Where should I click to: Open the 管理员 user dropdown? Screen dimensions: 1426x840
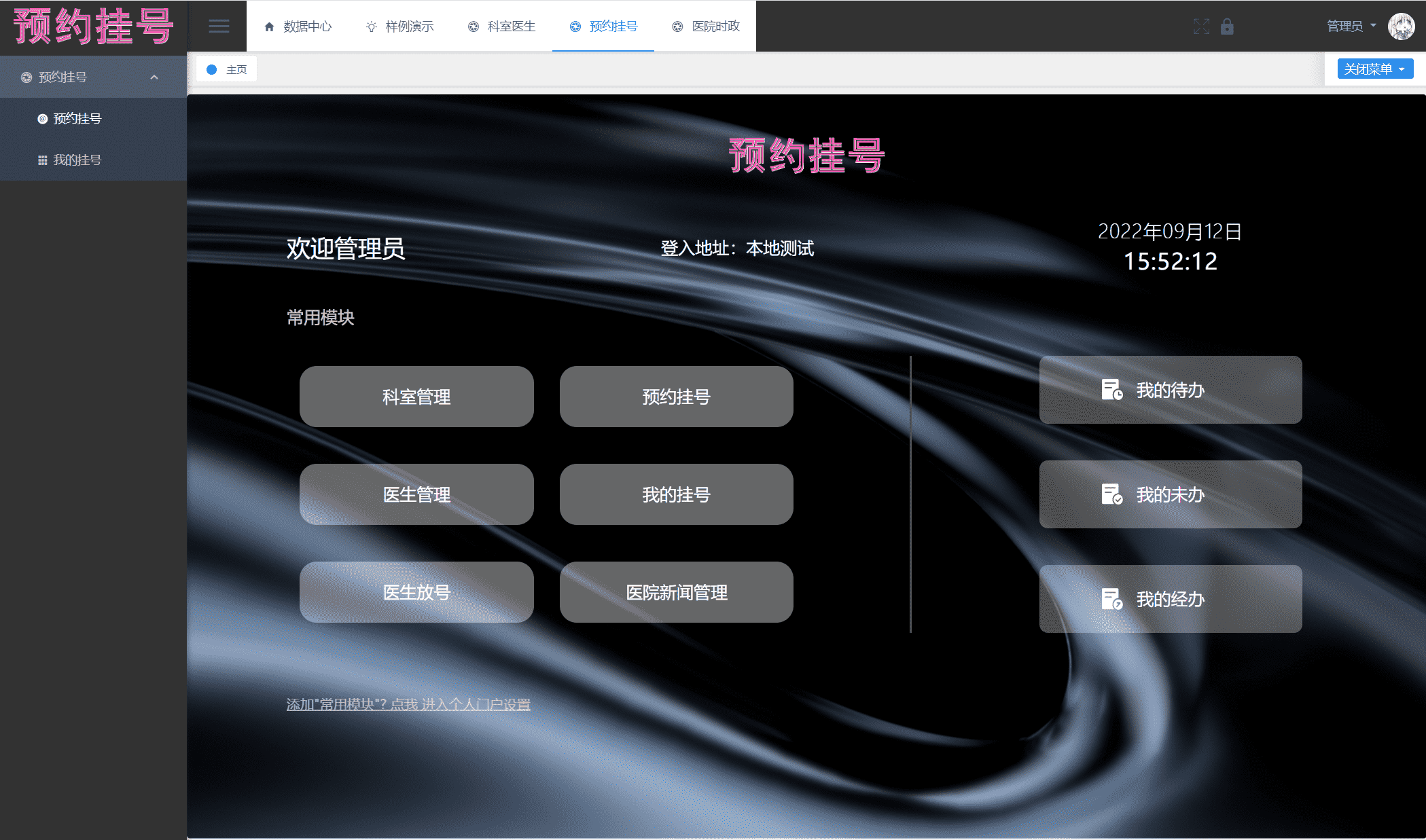click(1351, 26)
